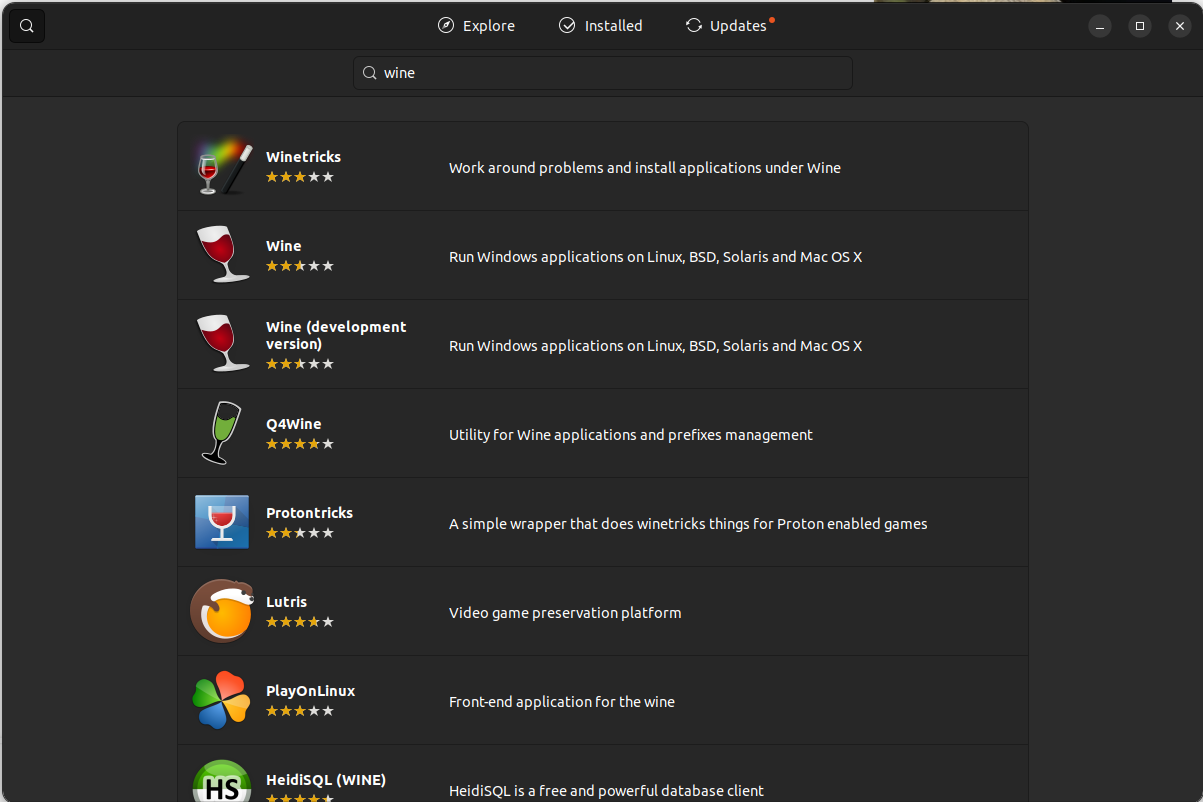
Task: Click the compass icon beside Explore
Action: [x=446, y=26]
